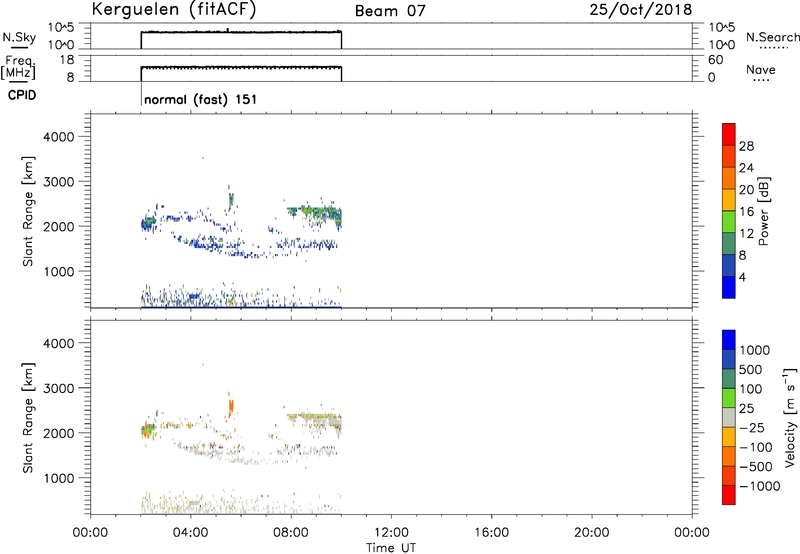The width and height of the screenshot is (800, 554).
Task: Click the '04:00' time axis tick label
Action: (x=190, y=533)
